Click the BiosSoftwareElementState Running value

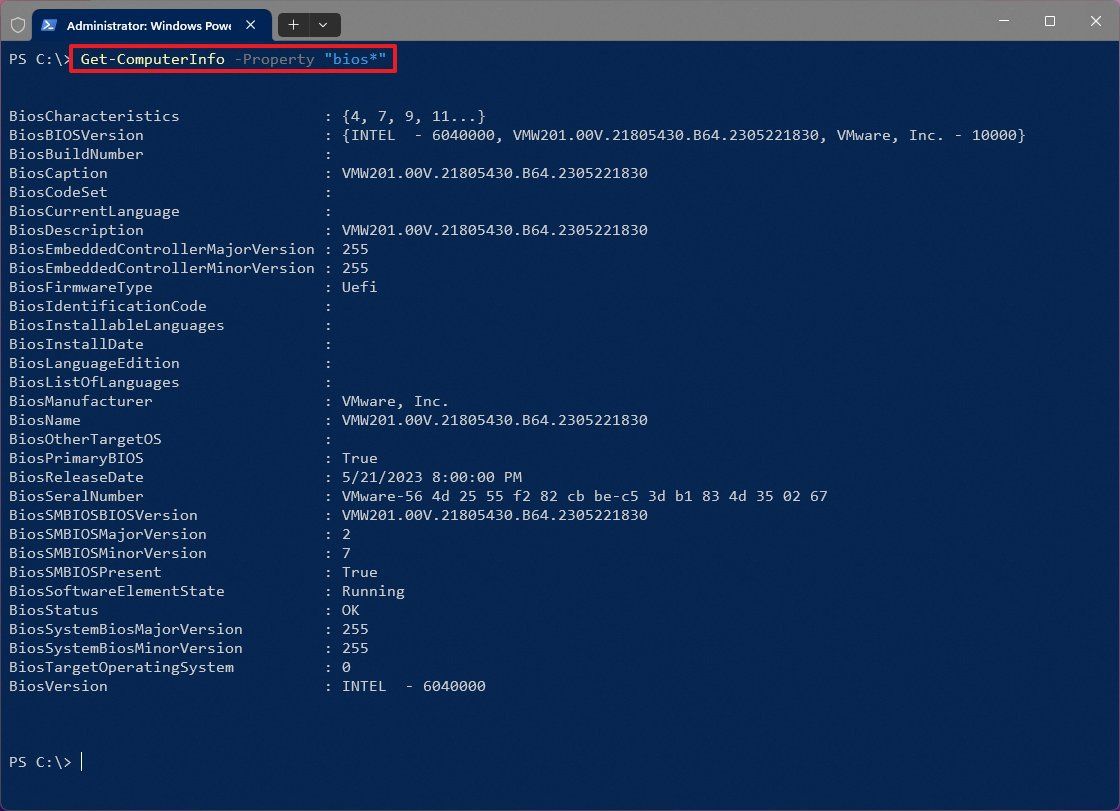pos(373,591)
